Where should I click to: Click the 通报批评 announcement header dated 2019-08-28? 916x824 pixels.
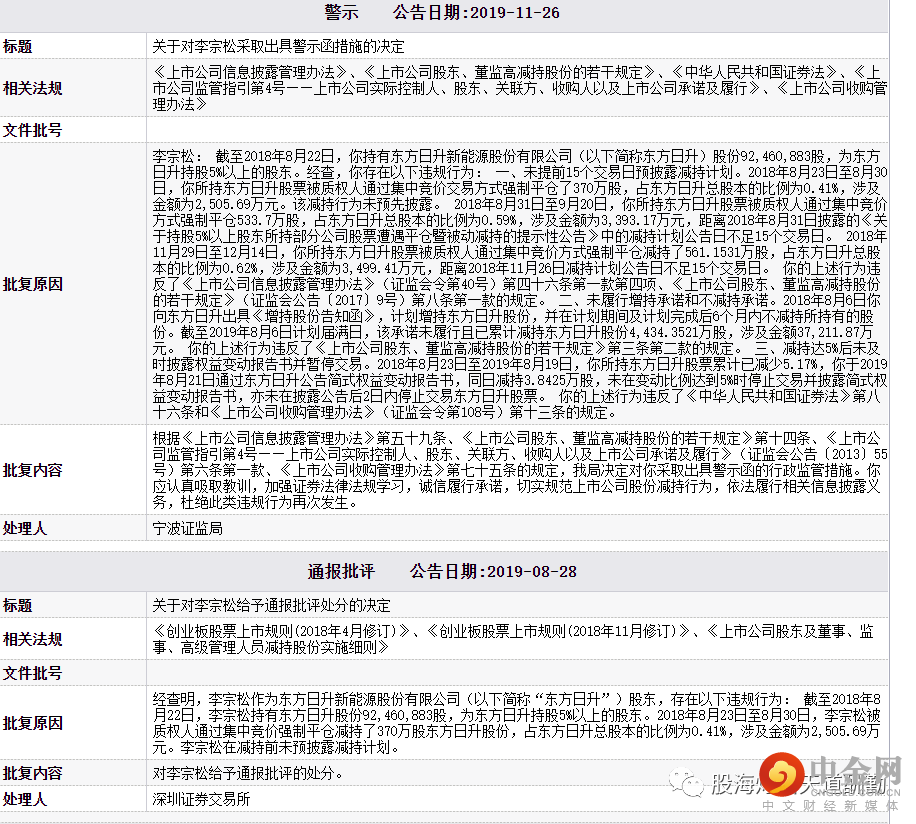pyautogui.click(x=442, y=572)
